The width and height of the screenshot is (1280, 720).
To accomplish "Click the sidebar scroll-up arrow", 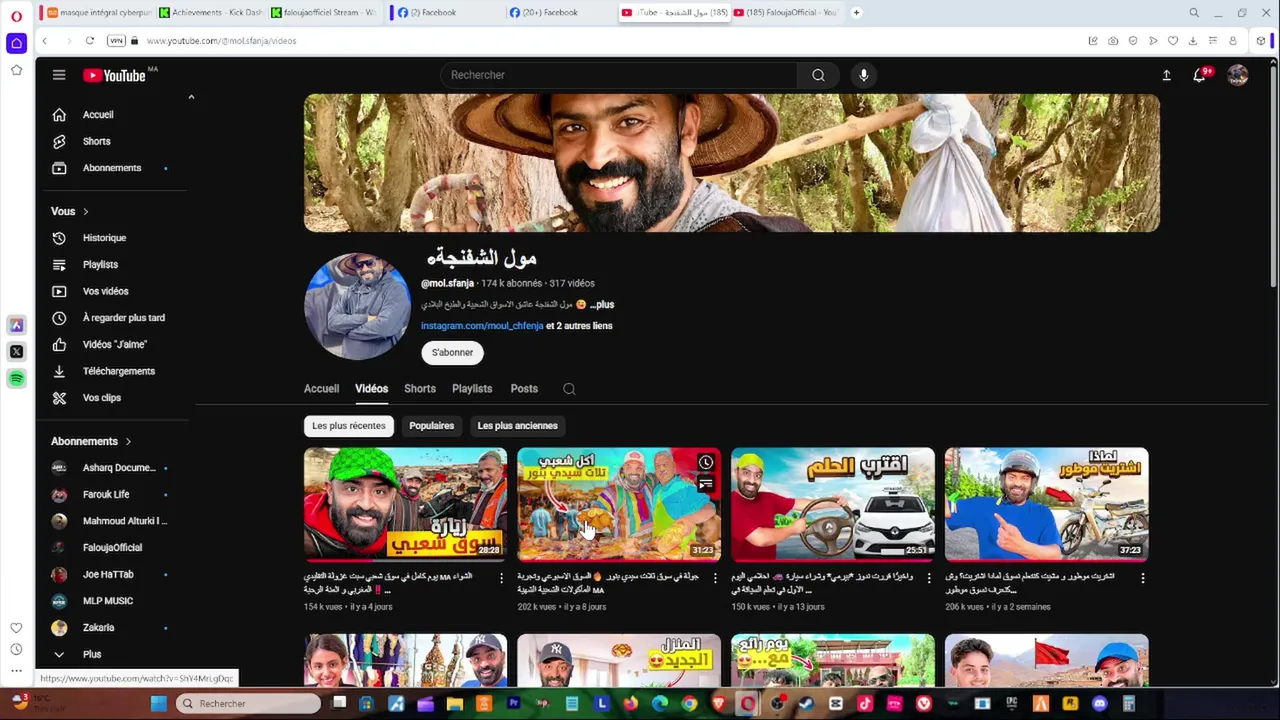I will click(x=191, y=97).
